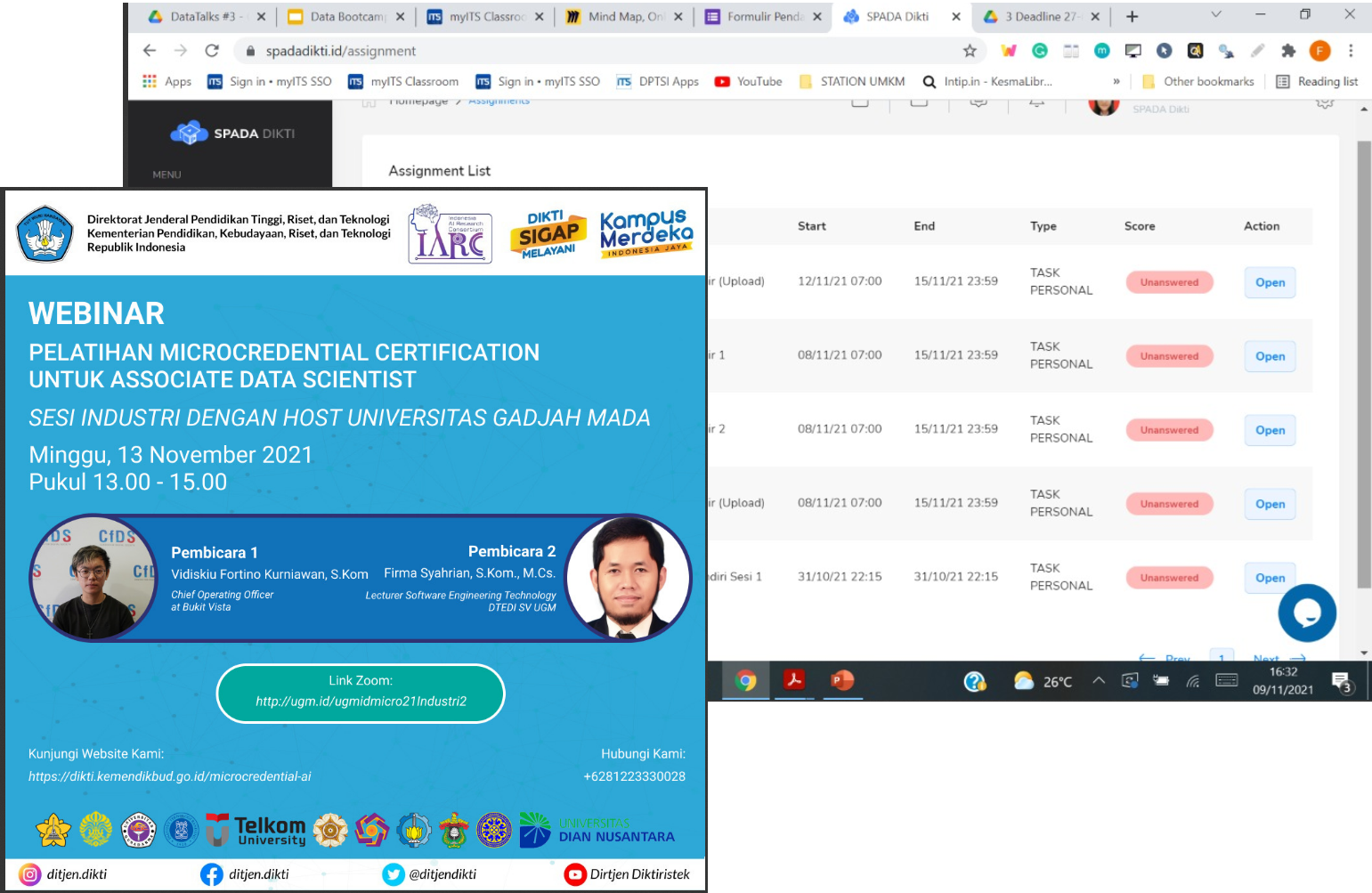Click the End column header
1372x893 pixels.
924,226
